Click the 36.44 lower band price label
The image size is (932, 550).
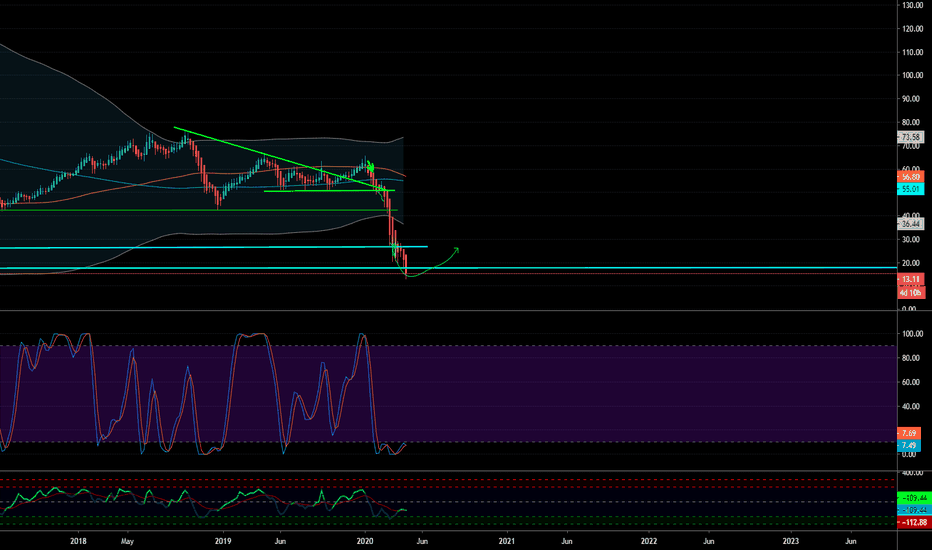point(910,224)
